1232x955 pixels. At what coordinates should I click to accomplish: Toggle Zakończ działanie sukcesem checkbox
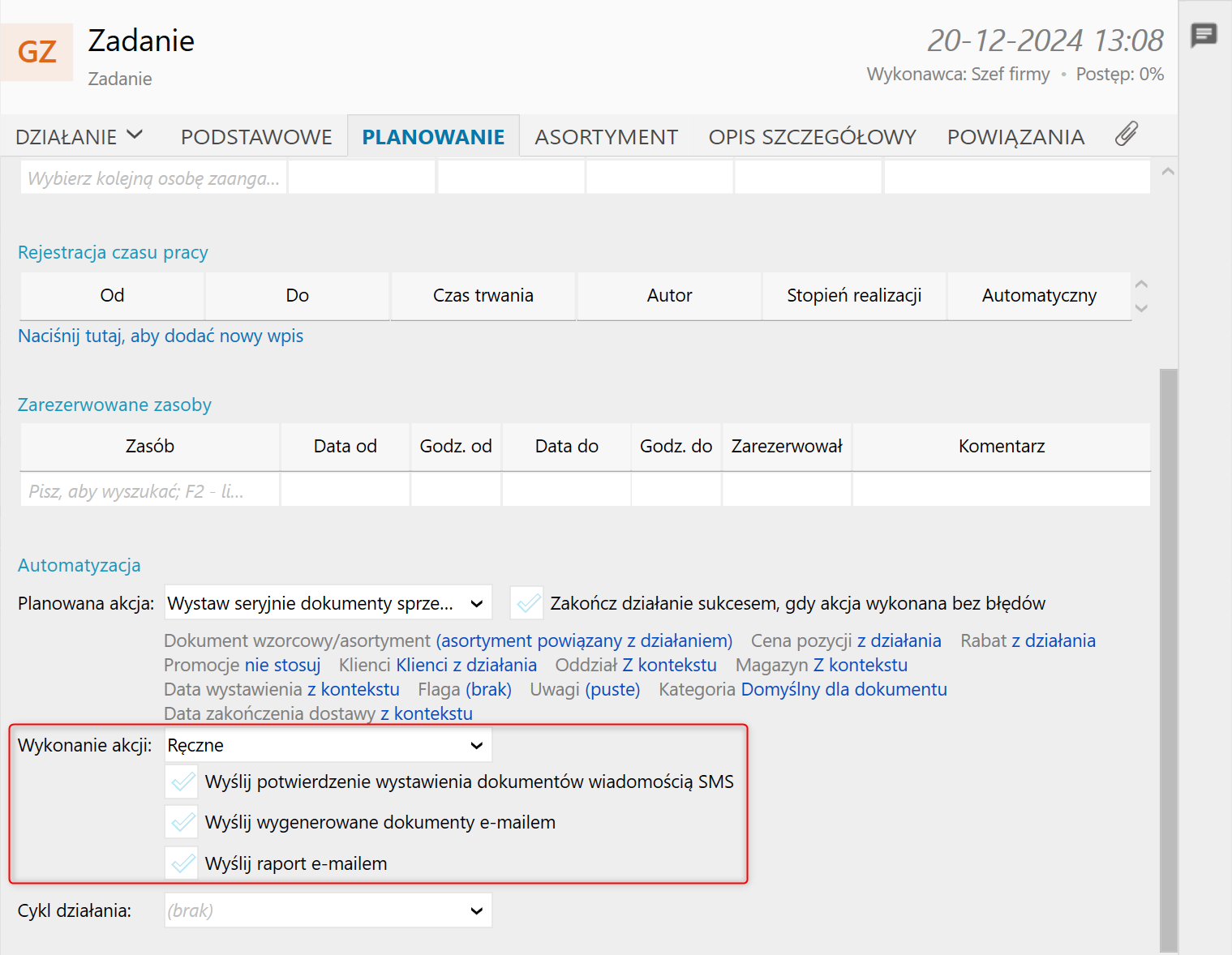tap(527, 603)
